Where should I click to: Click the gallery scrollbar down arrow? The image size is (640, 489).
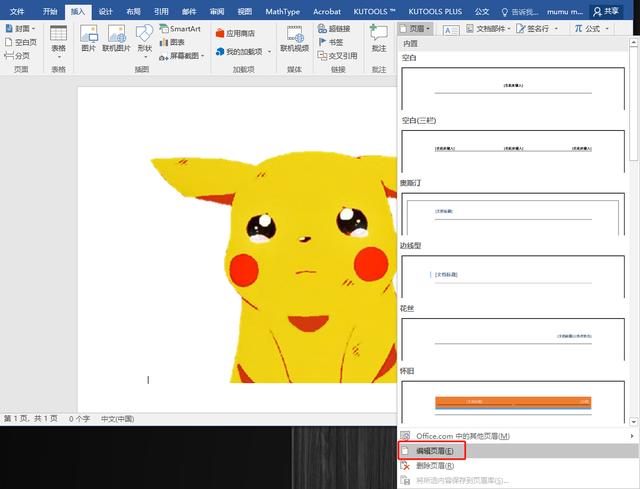coord(633,421)
